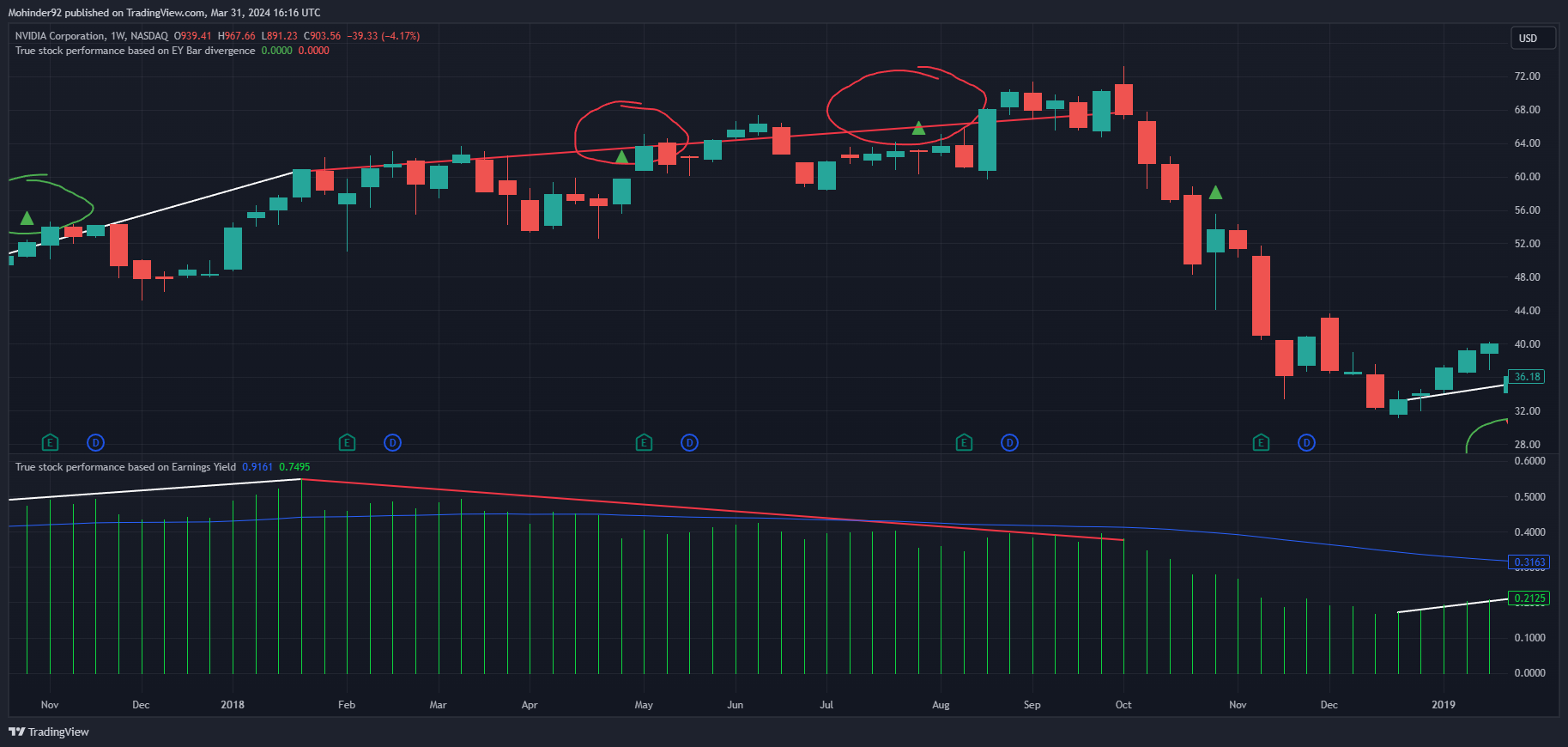Click the Sep label on time axis
The height and width of the screenshot is (747, 1568).
tap(1032, 705)
